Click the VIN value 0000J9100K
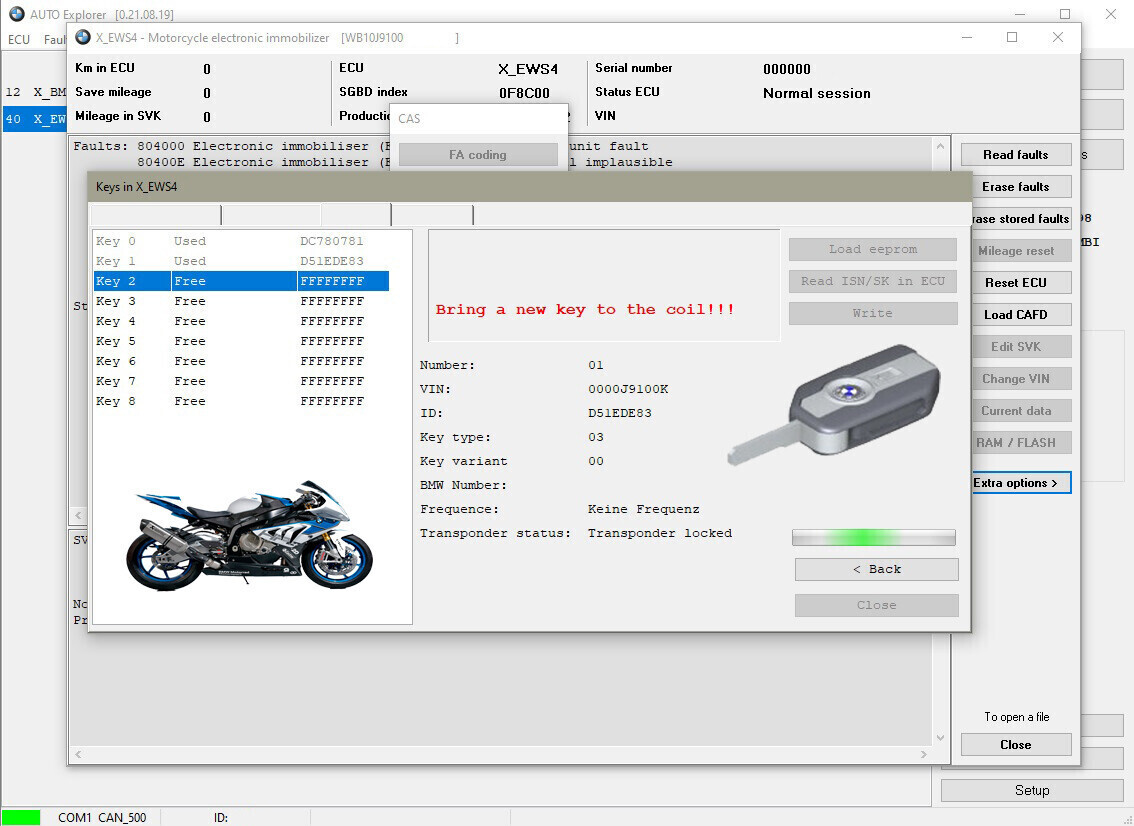 [x=628, y=389]
